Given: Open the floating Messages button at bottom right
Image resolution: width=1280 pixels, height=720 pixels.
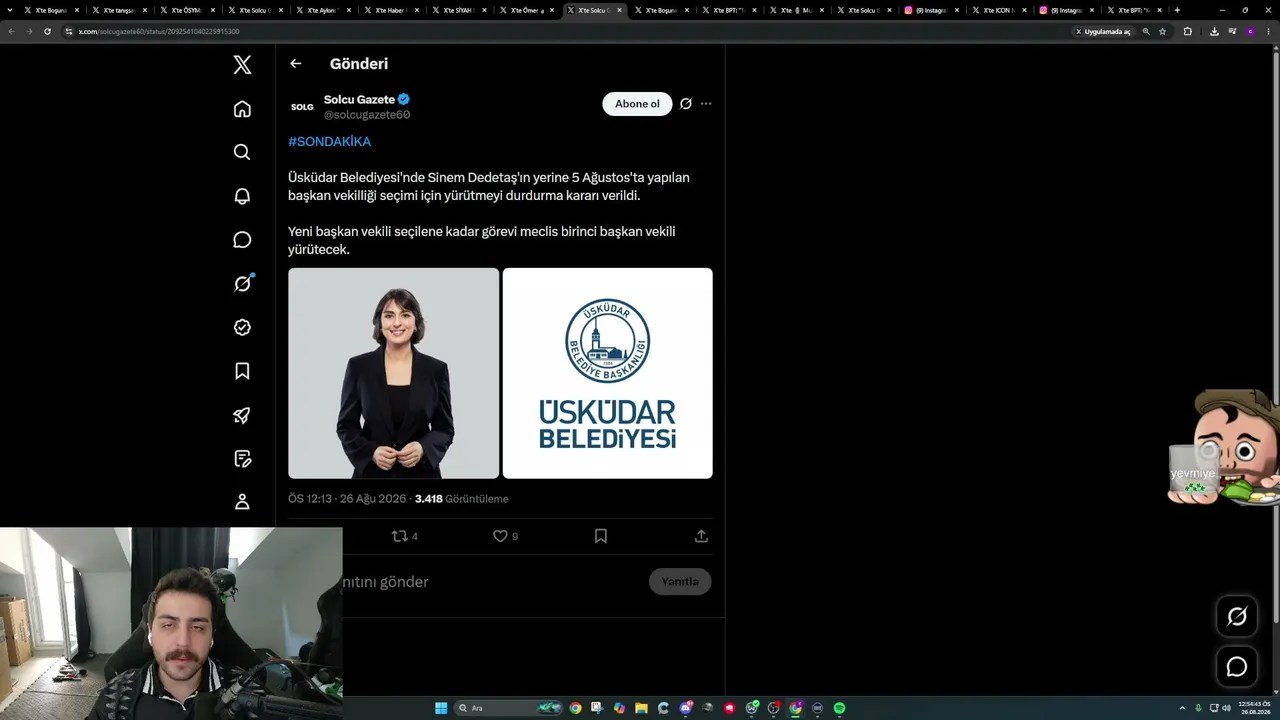Looking at the screenshot, I should [1237, 667].
